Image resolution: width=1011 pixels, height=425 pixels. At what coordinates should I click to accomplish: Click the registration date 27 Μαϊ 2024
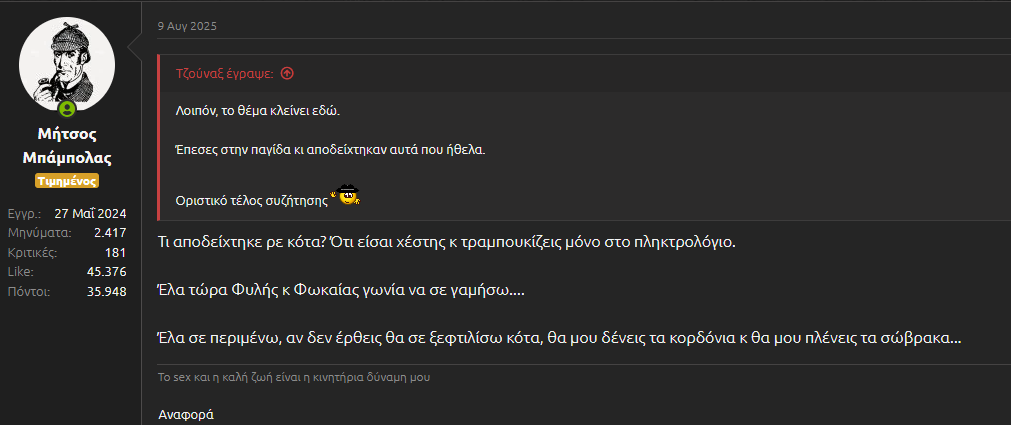coord(90,213)
